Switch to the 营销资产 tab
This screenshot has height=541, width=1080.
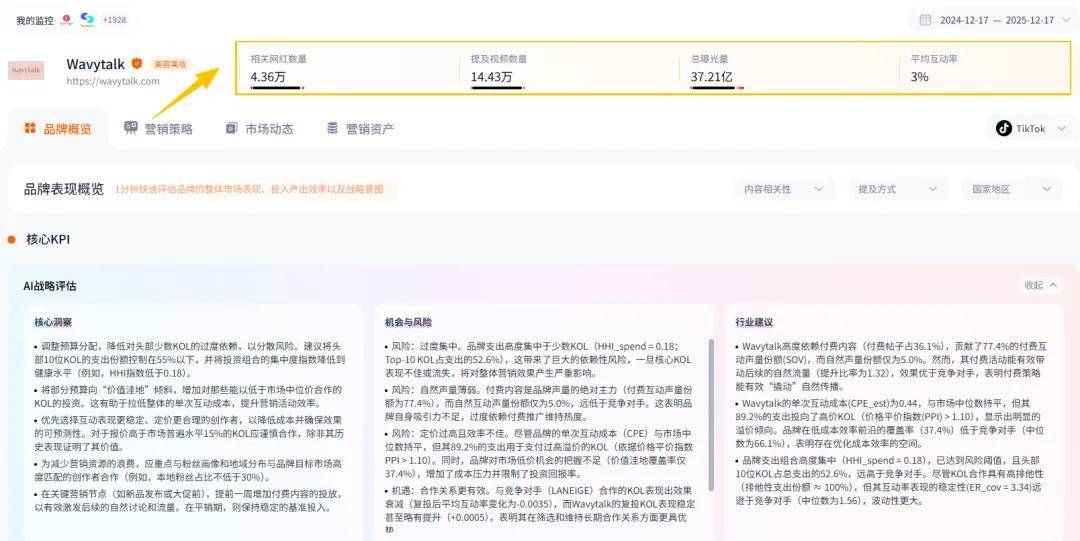(x=369, y=129)
